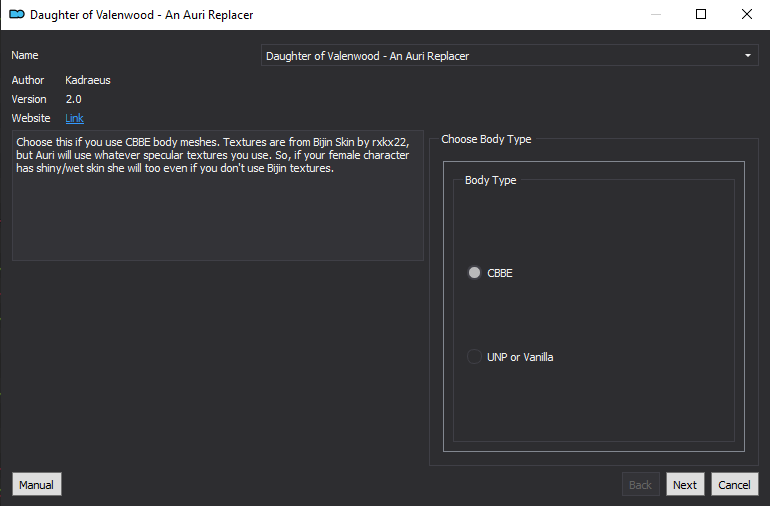
Task: Click the Manual button
Action: [x=37, y=484]
